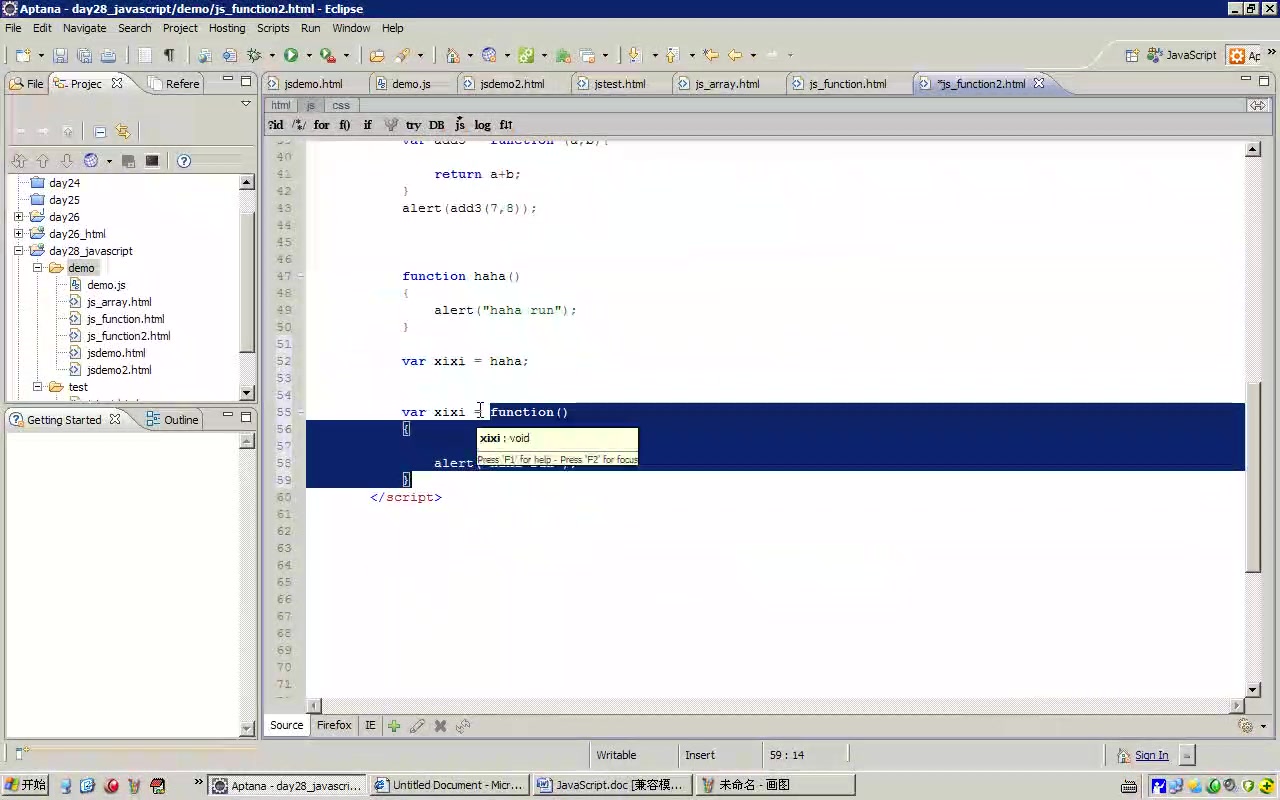Click the help question mark icon in Project panel
This screenshot has height=800, width=1280.
click(184, 161)
